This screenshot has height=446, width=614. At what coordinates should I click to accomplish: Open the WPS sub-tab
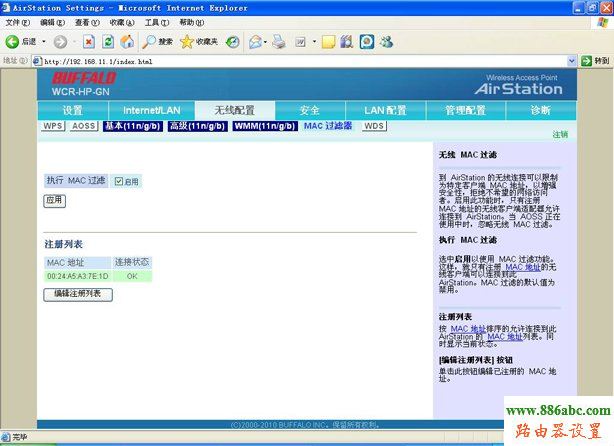tap(53, 127)
